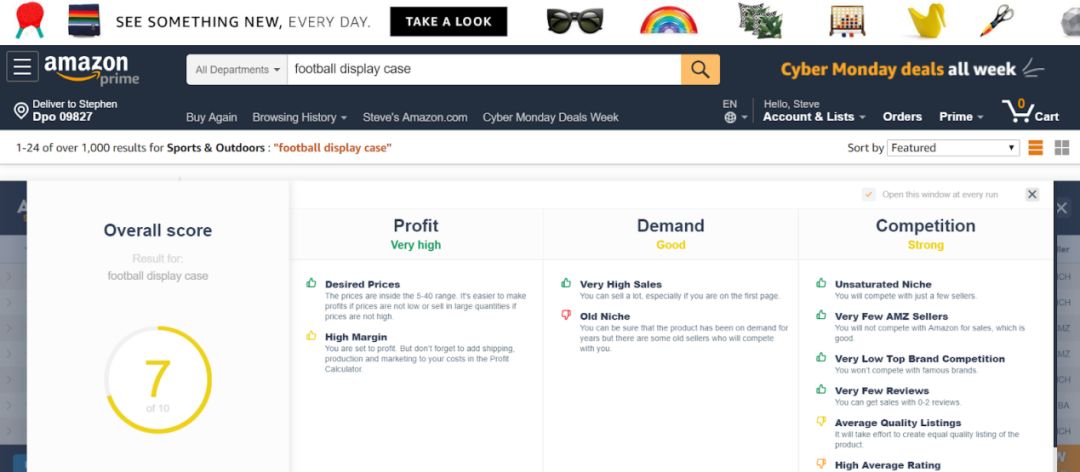Viewport: 1080px width, 472px height.
Task: Click thumbs-up icon beside Unsaturated Niche
Action: pos(821,283)
